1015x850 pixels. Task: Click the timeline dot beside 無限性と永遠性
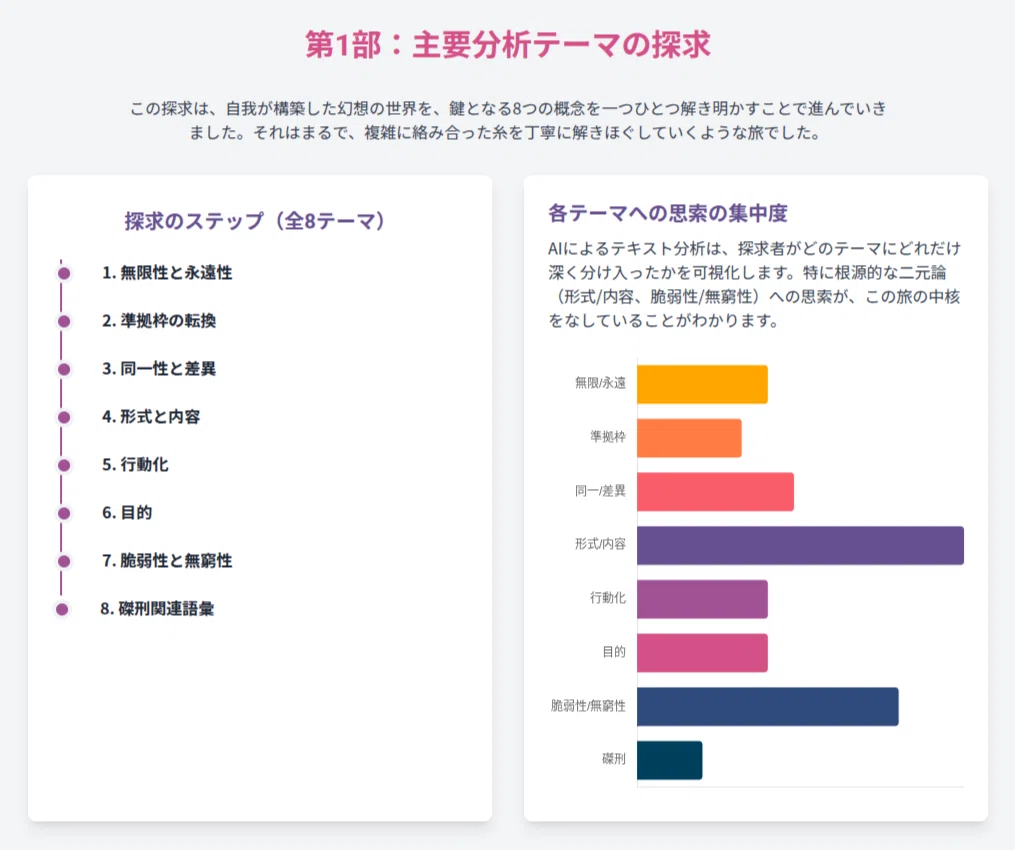point(63,273)
